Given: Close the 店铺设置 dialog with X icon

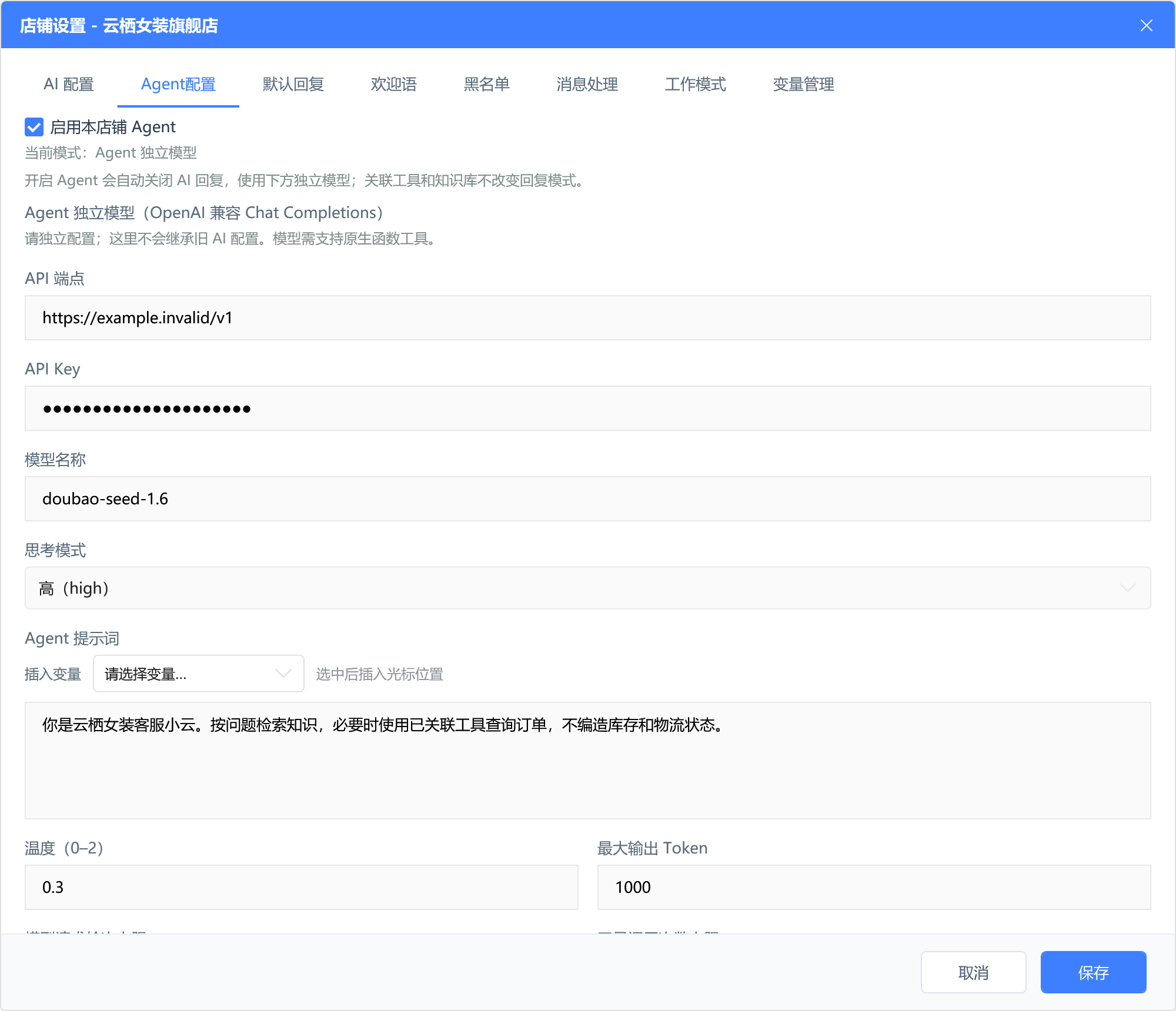Looking at the screenshot, I should (x=1146, y=25).
